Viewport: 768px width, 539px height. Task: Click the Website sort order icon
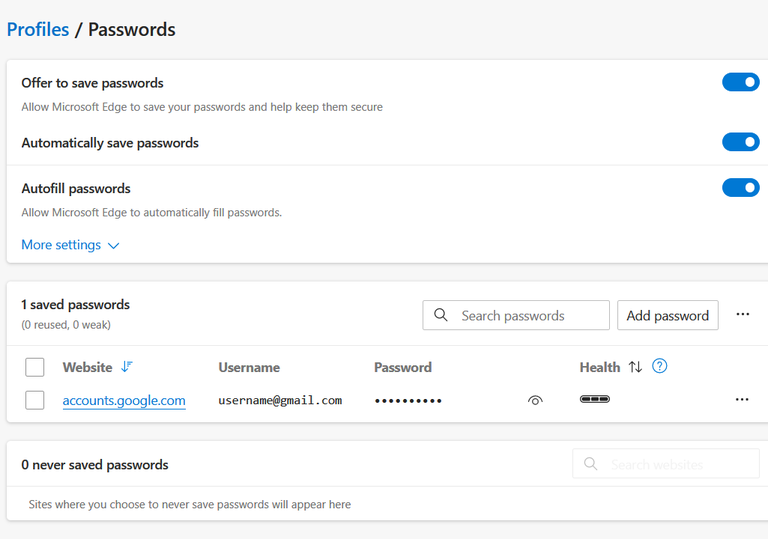pos(126,367)
